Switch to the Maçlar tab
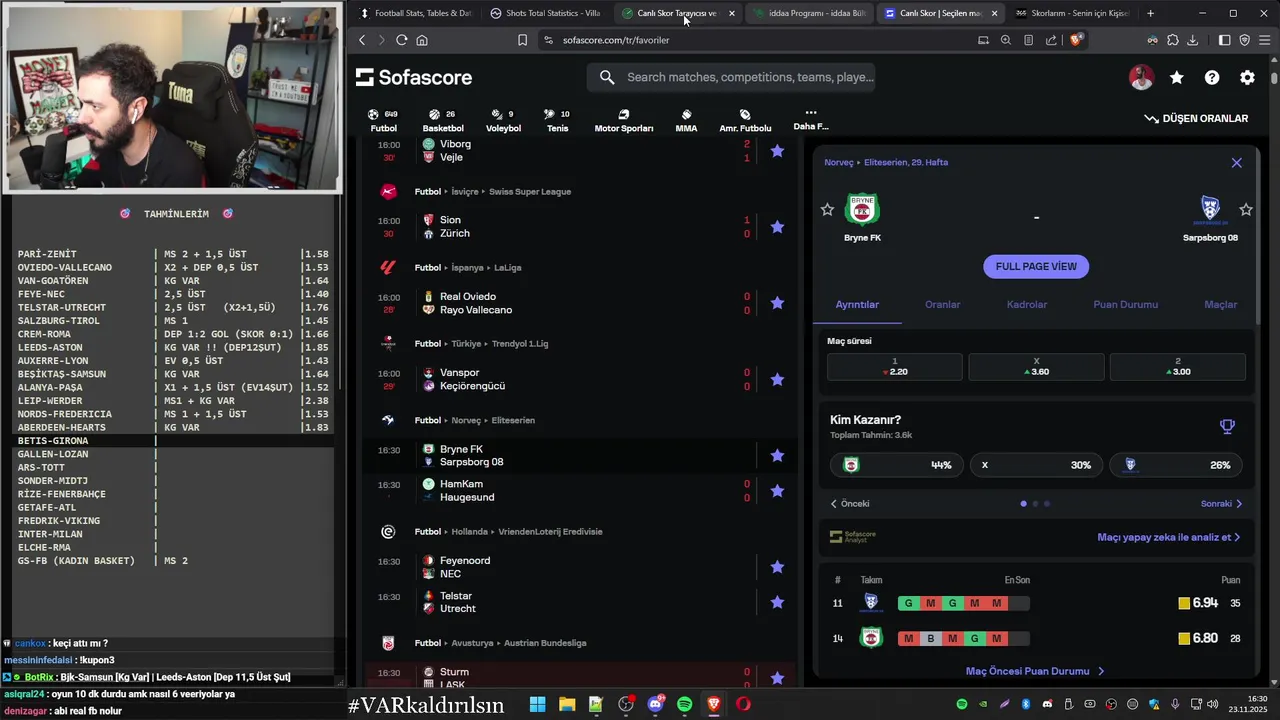 [x=1220, y=305]
